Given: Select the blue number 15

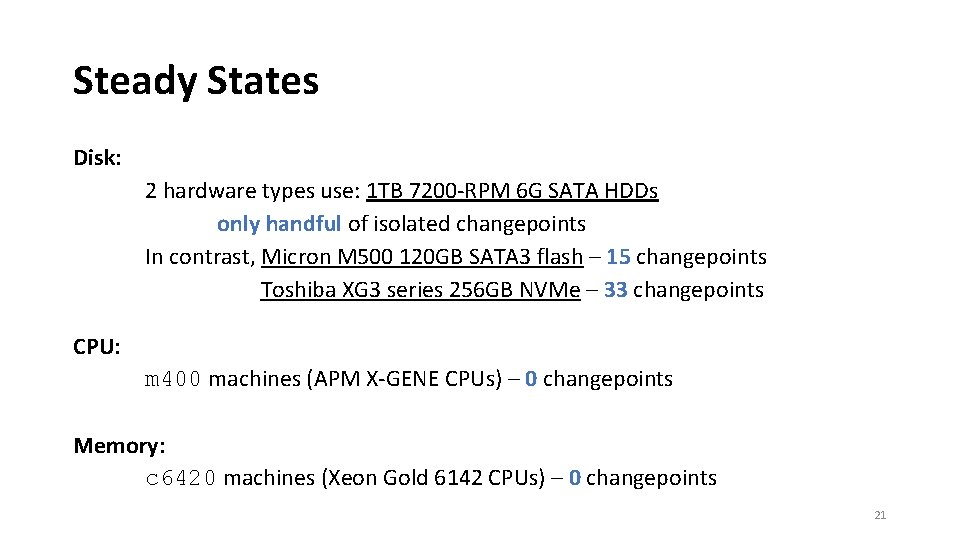Looking at the screenshot, I should [x=618, y=257].
